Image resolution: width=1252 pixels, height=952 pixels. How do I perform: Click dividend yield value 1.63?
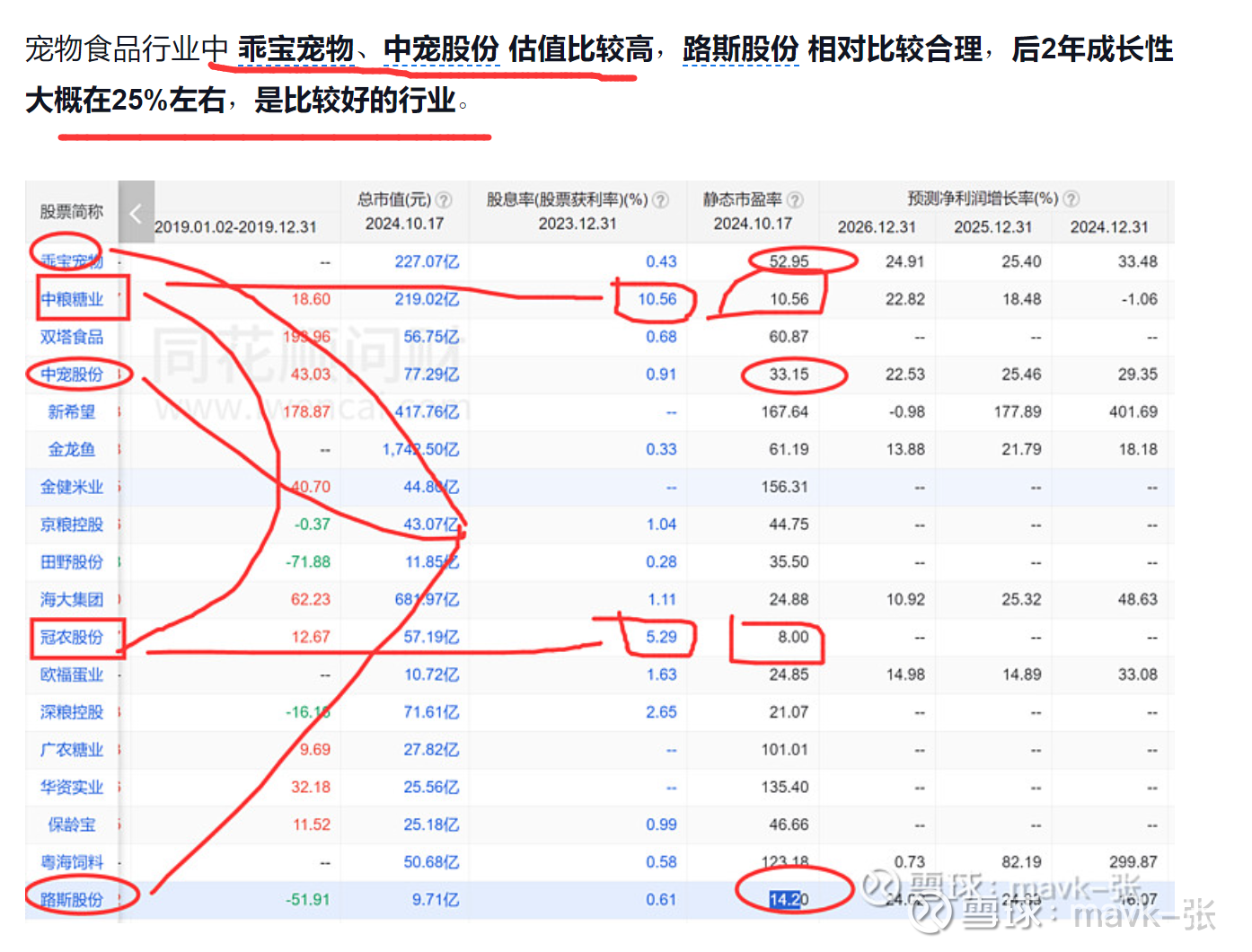(x=661, y=674)
